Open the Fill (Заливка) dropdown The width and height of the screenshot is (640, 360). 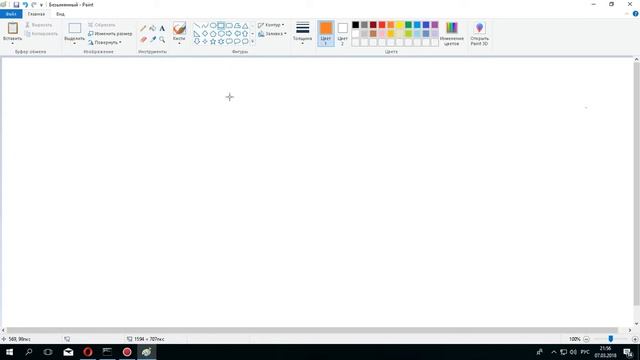coord(272,34)
